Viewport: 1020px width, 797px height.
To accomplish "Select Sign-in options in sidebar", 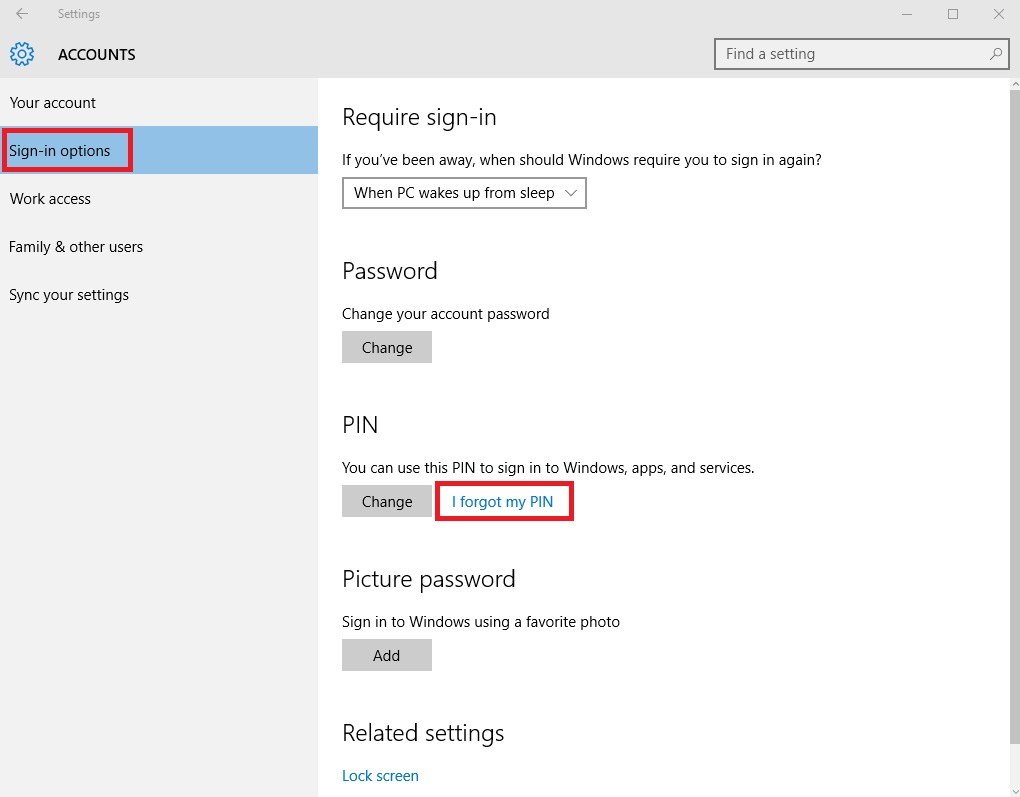I will tap(60, 151).
